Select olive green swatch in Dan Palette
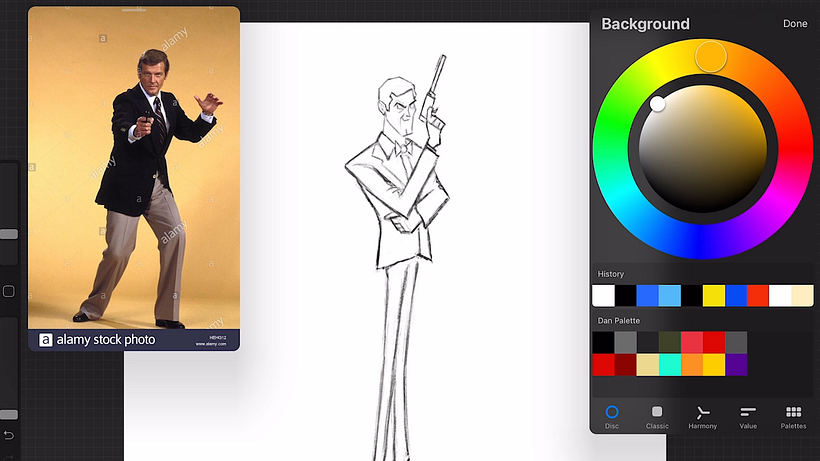The width and height of the screenshot is (820, 461). pos(669,342)
